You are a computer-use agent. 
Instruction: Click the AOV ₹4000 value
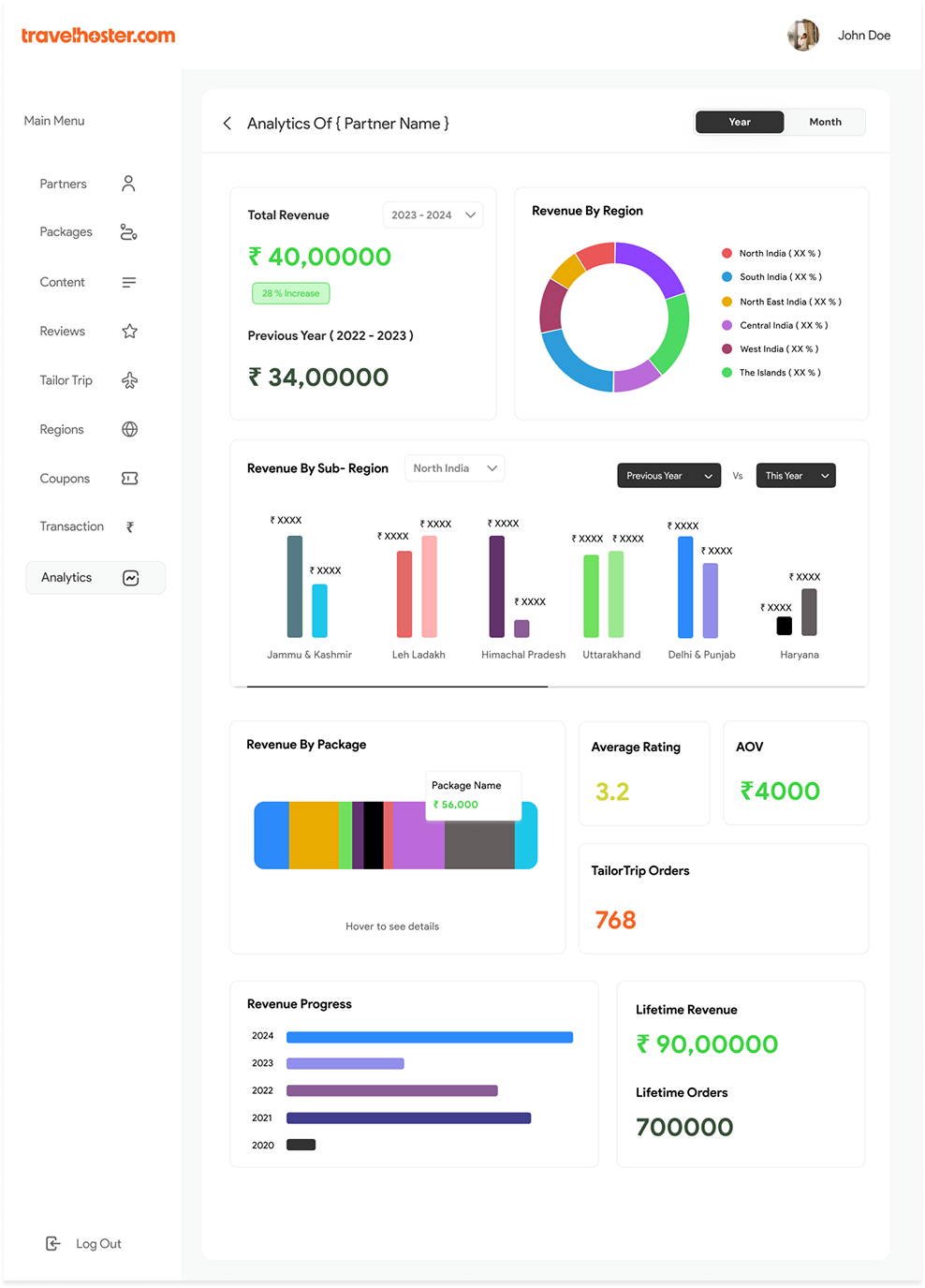coord(780,792)
